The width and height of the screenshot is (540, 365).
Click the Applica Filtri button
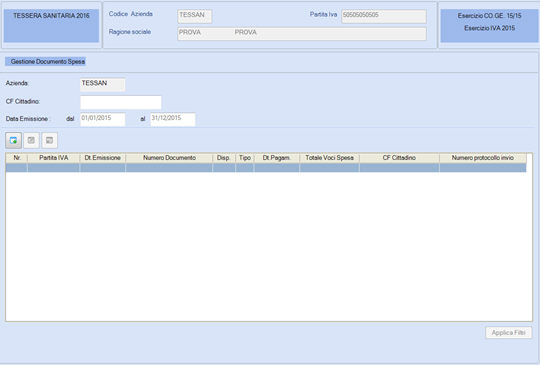(509, 333)
